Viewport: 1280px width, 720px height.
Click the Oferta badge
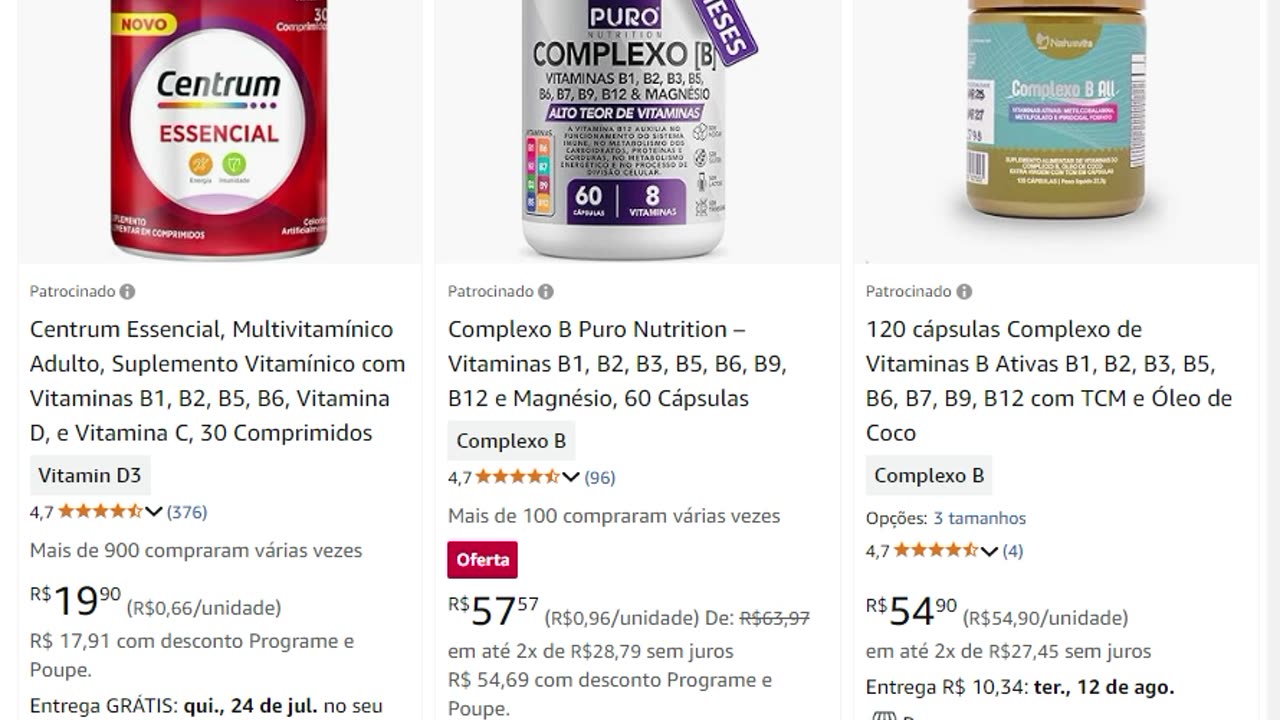[482, 560]
